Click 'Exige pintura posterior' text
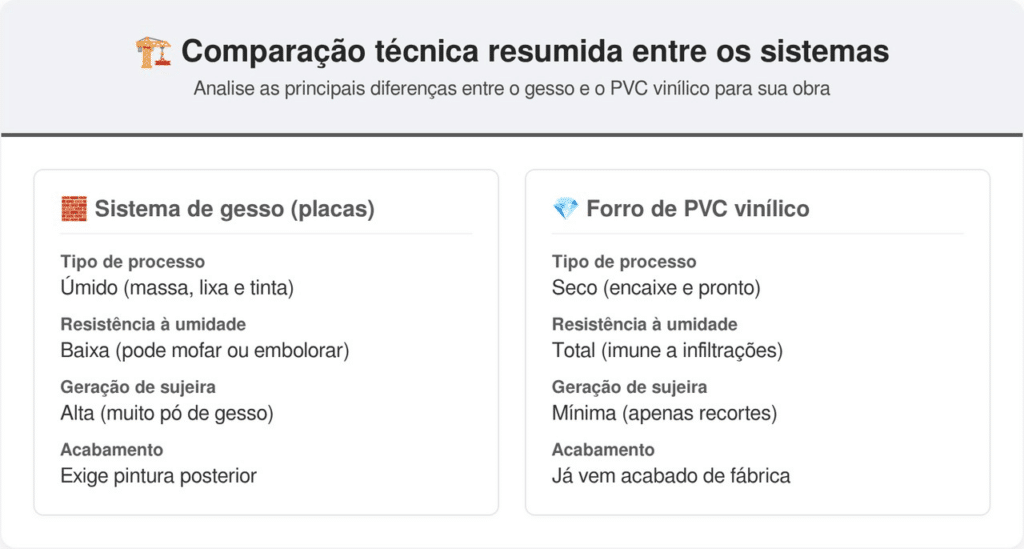Screen dimensions: 1024x549 (158, 476)
